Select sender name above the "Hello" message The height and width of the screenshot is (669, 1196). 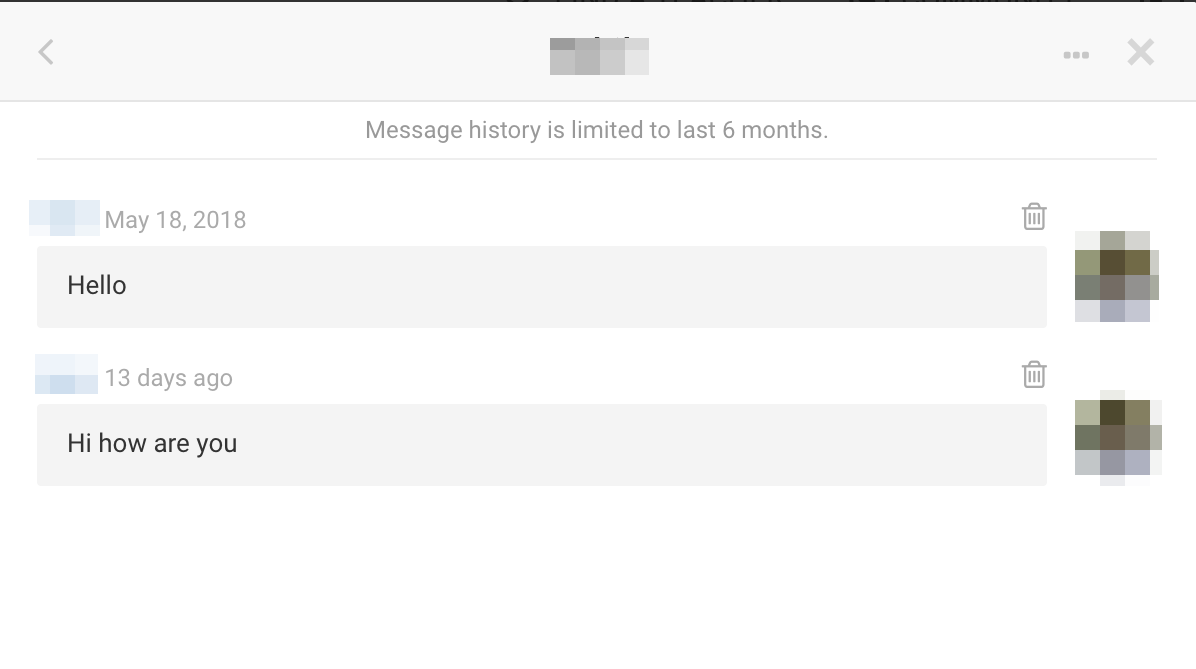pos(65,218)
